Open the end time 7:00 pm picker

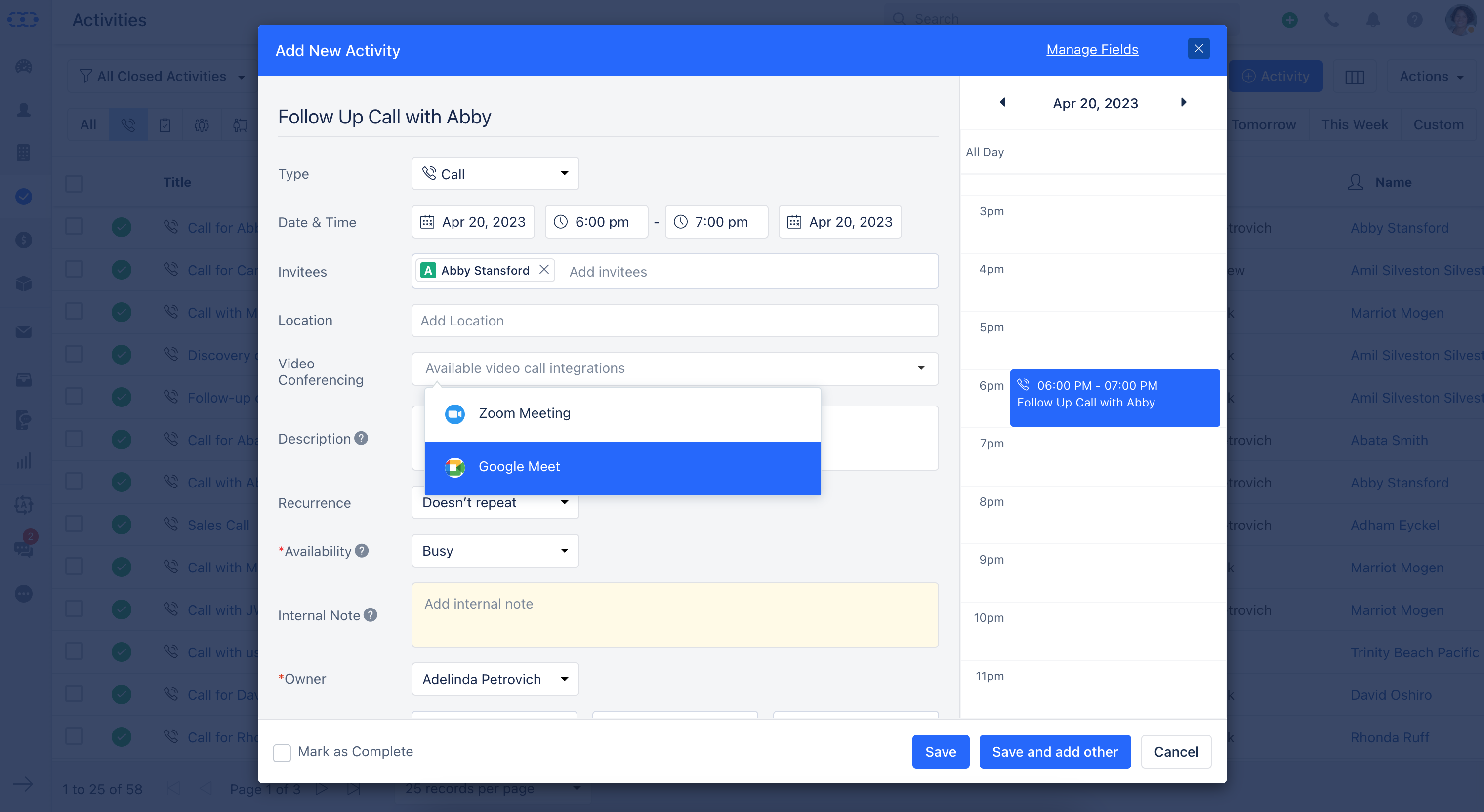tap(716, 222)
